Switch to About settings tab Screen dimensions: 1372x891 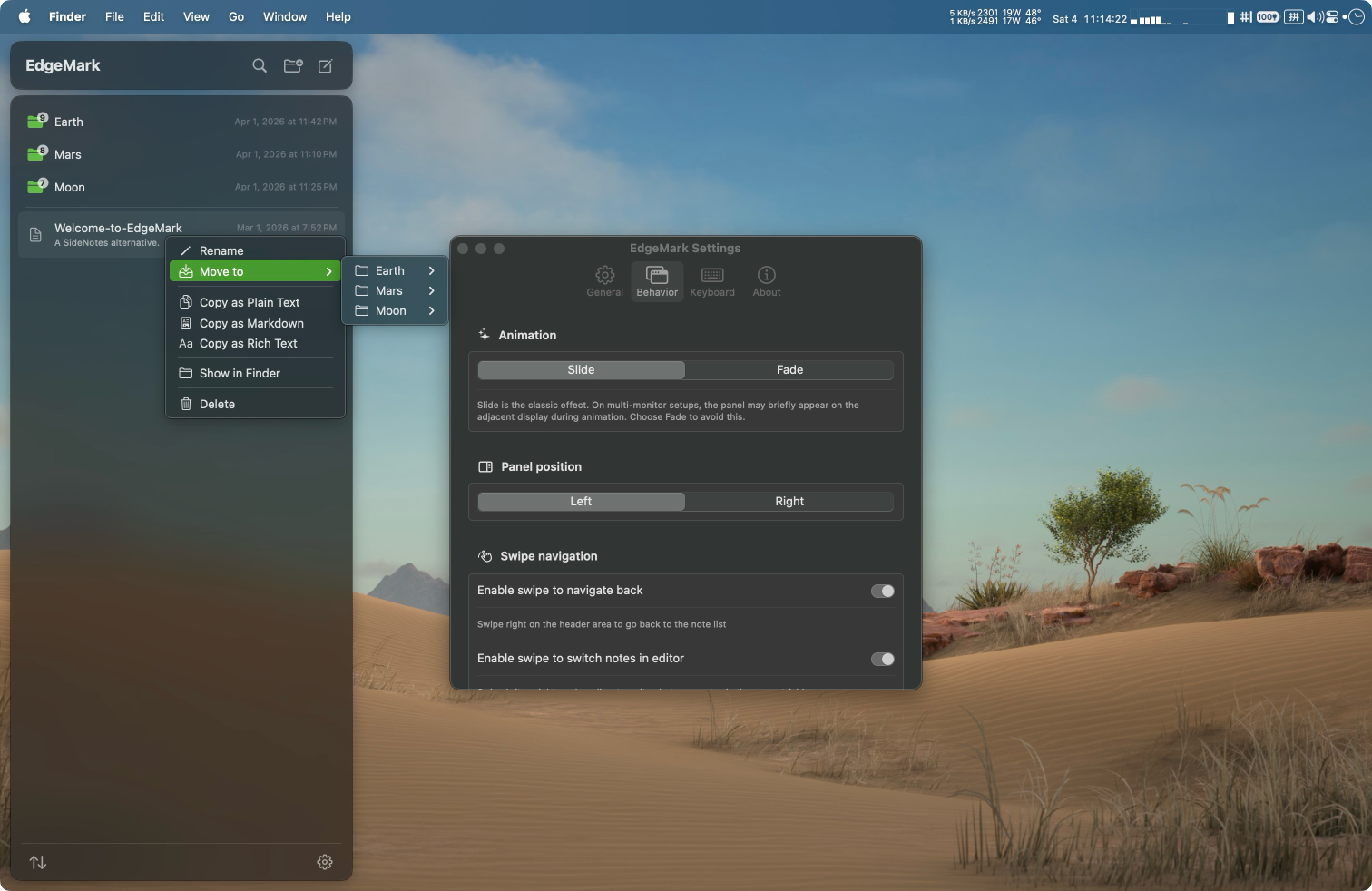point(767,281)
